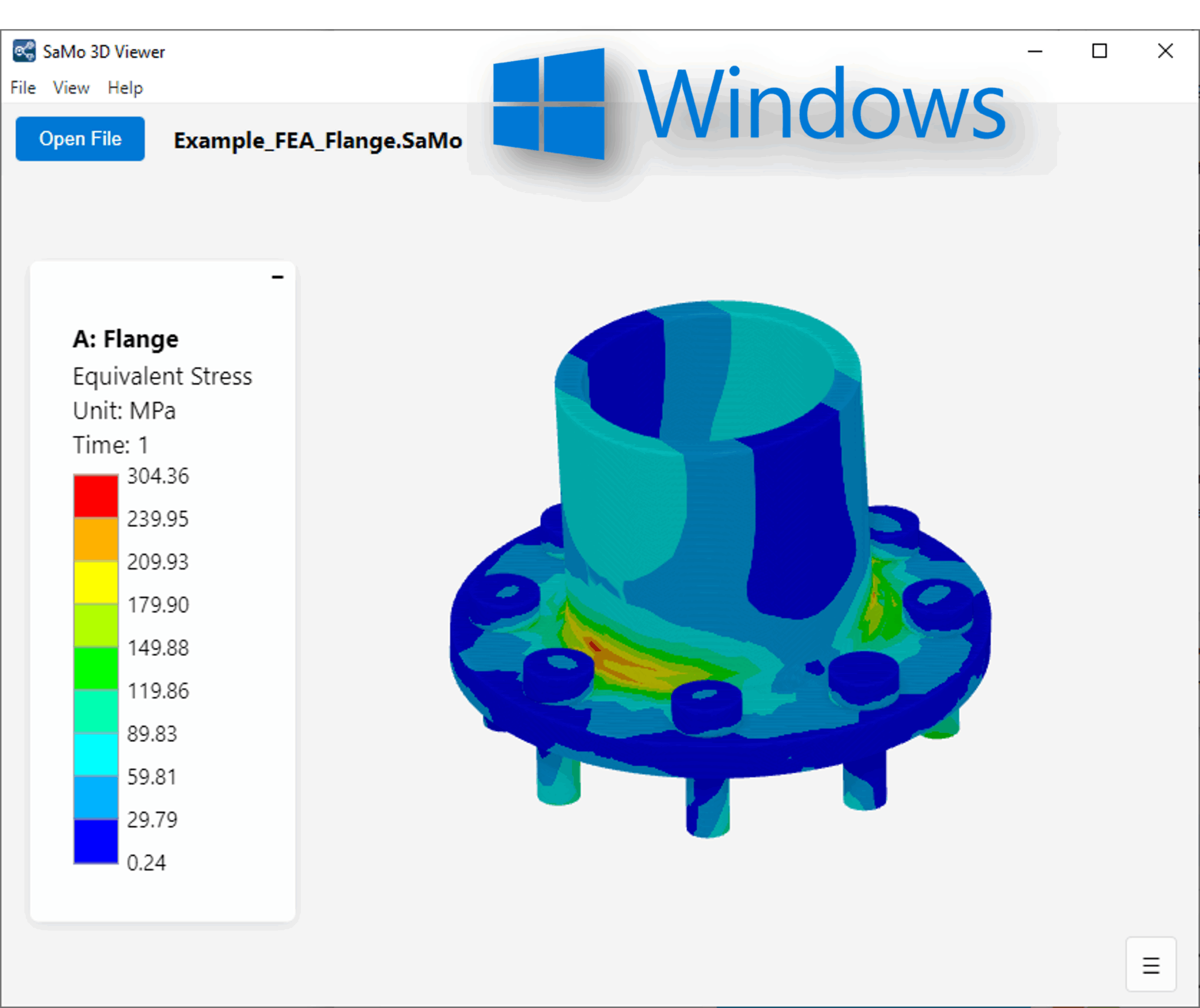1200x1008 pixels.
Task: Collapse the legend panel with the minus button
Action: point(277,277)
